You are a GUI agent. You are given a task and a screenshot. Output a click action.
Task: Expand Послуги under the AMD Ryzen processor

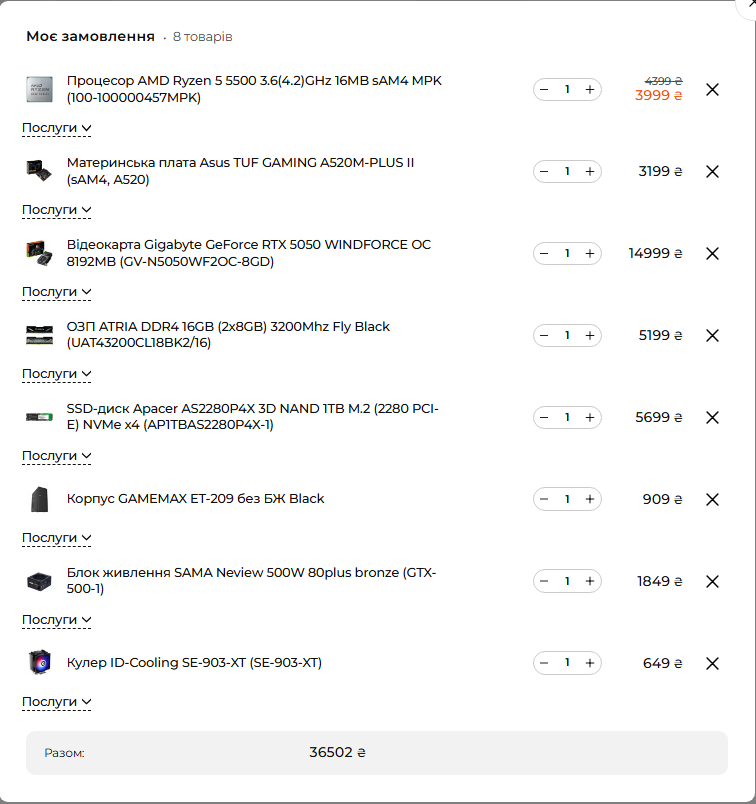coord(56,128)
